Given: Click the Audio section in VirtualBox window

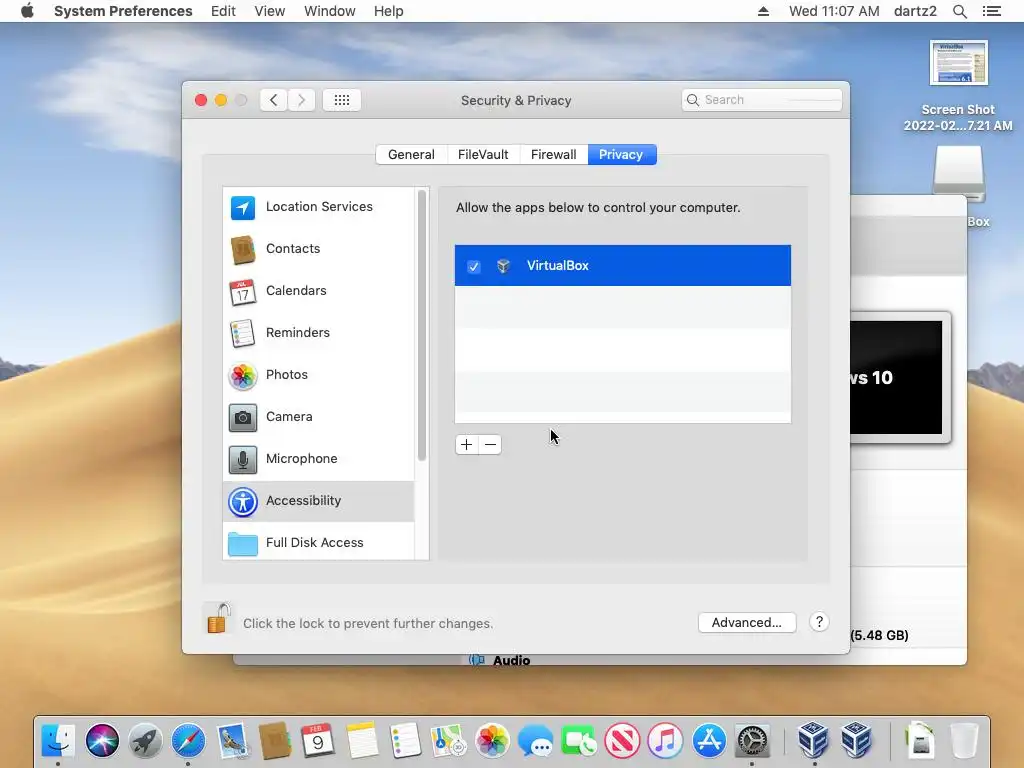Looking at the screenshot, I should (511, 660).
